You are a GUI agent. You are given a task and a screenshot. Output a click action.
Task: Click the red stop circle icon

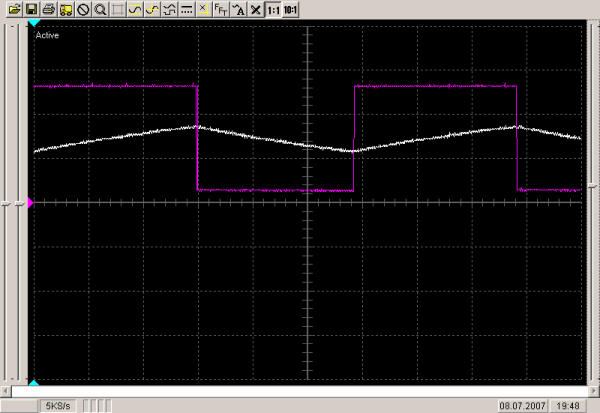click(x=83, y=9)
